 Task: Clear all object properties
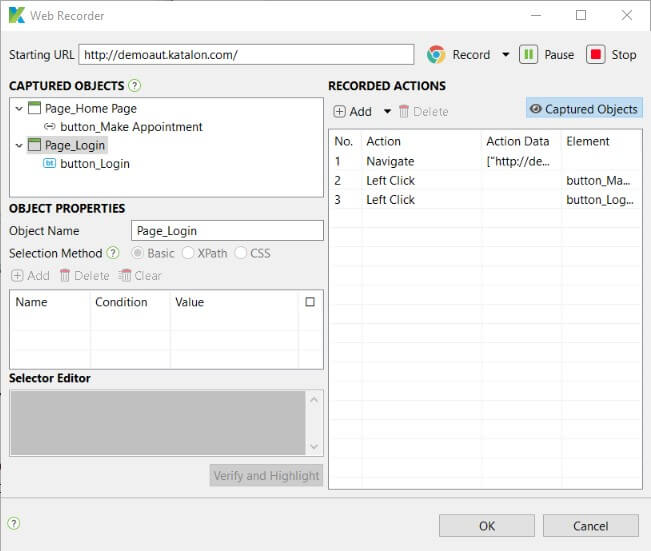pyautogui.click(x=140, y=276)
